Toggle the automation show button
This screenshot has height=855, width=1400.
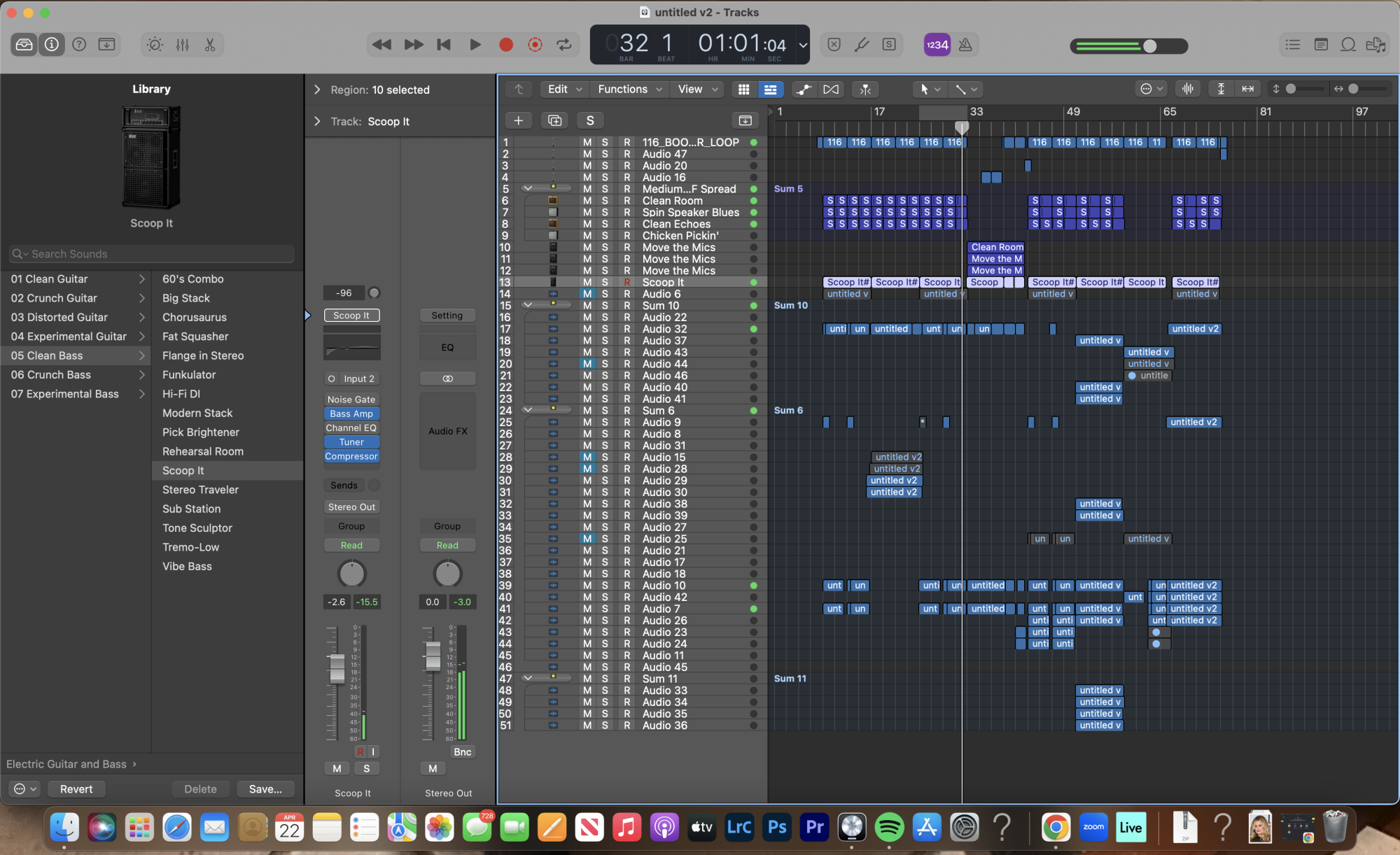pyautogui.click(x=804, y=90)
